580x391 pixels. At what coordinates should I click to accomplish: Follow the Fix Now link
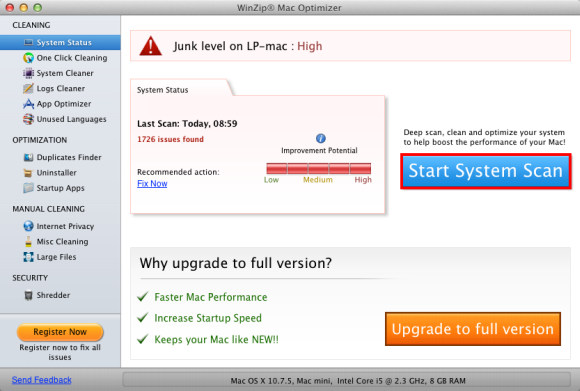click(x=152, y=183)
